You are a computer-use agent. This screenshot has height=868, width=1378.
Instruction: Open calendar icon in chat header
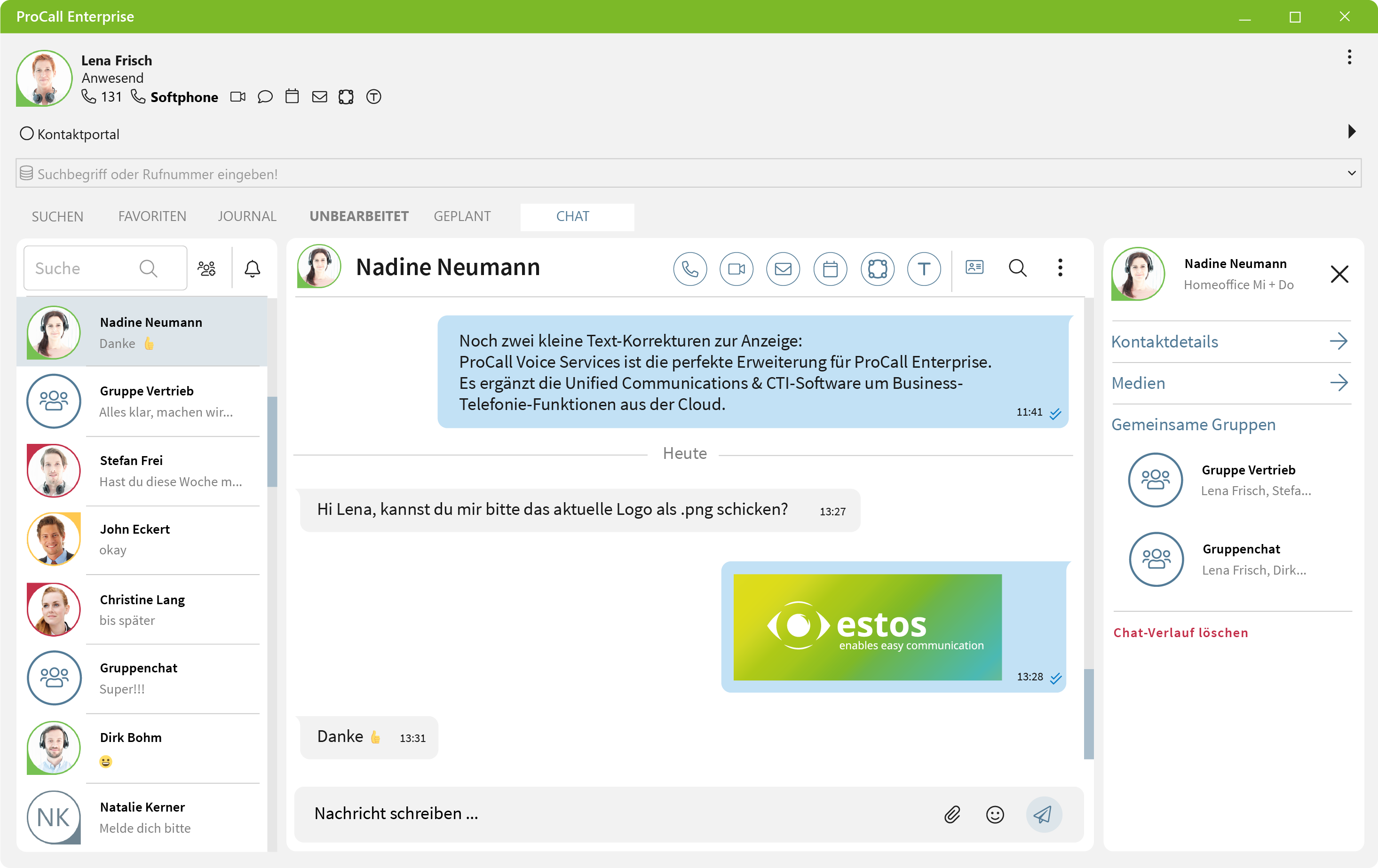830,268
